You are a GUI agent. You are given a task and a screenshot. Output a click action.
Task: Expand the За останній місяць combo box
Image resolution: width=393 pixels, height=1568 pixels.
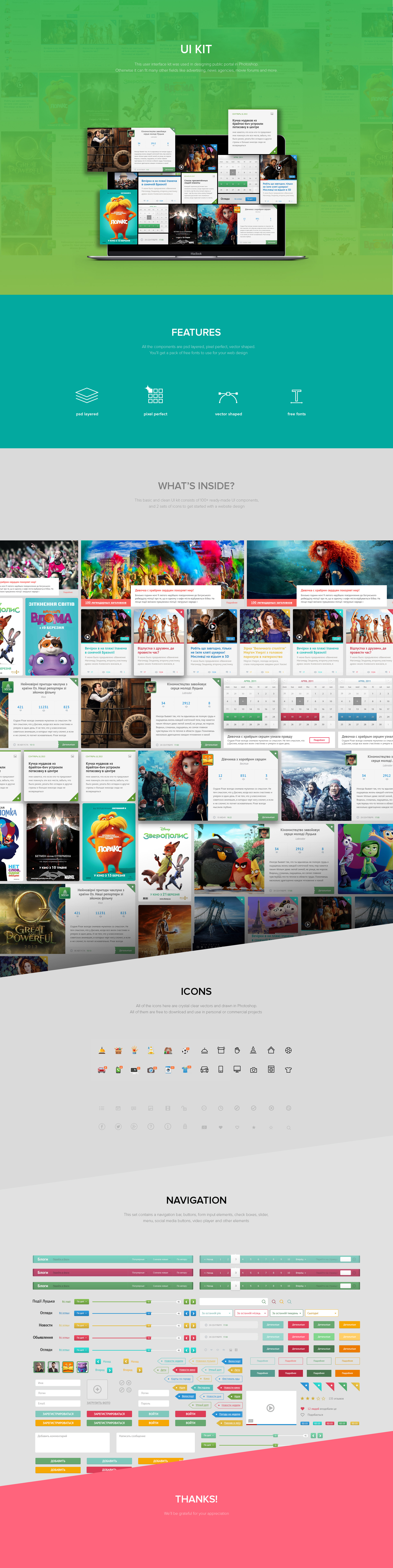[251, 1313]
